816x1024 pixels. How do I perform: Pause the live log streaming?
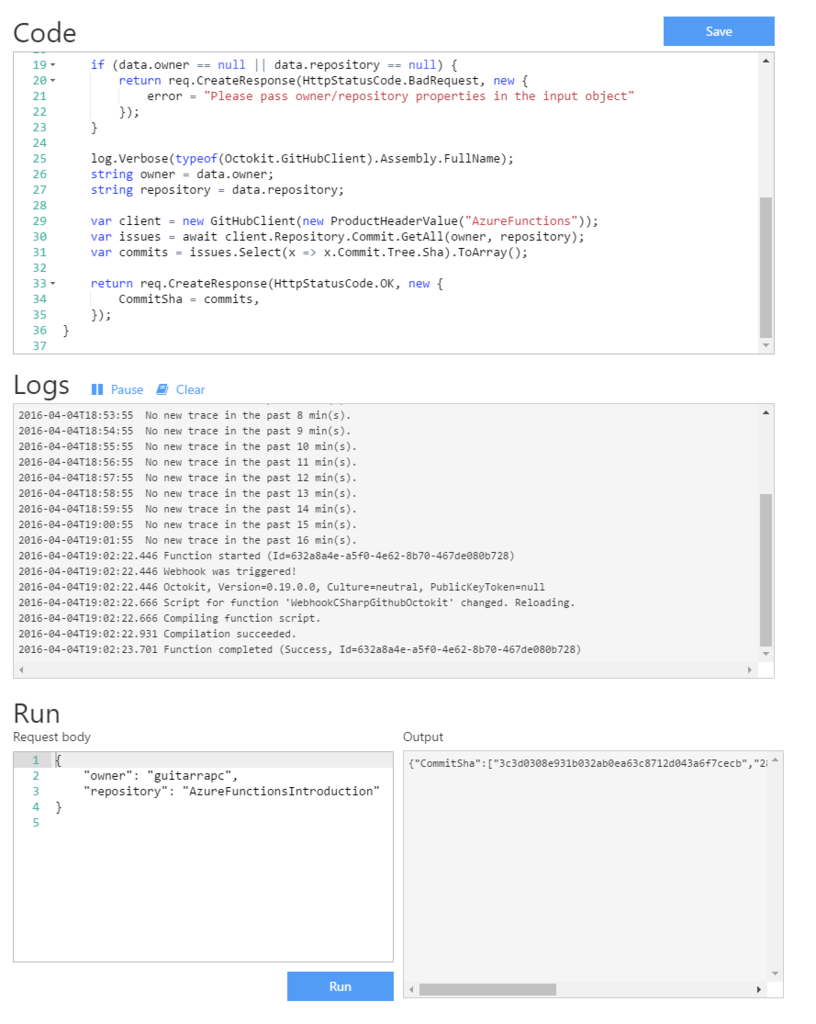point(119,389)
